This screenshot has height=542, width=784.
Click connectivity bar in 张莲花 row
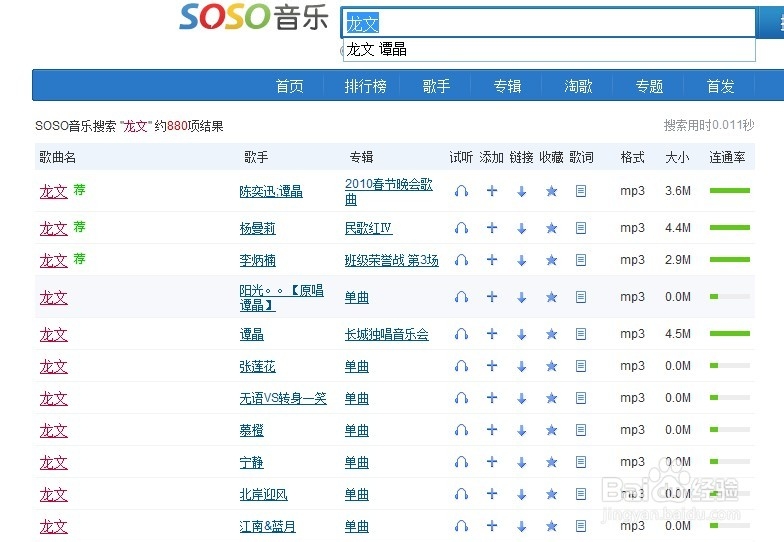click(x=730, y=366)
